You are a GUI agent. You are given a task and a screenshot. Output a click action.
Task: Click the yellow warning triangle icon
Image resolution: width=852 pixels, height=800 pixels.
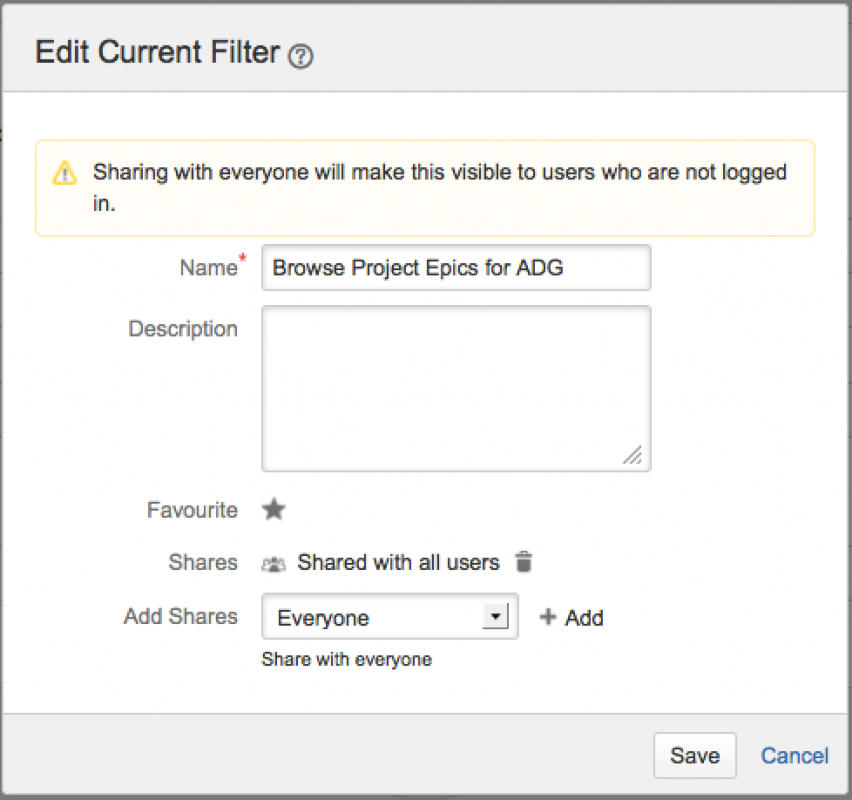(x=64, y=173)
